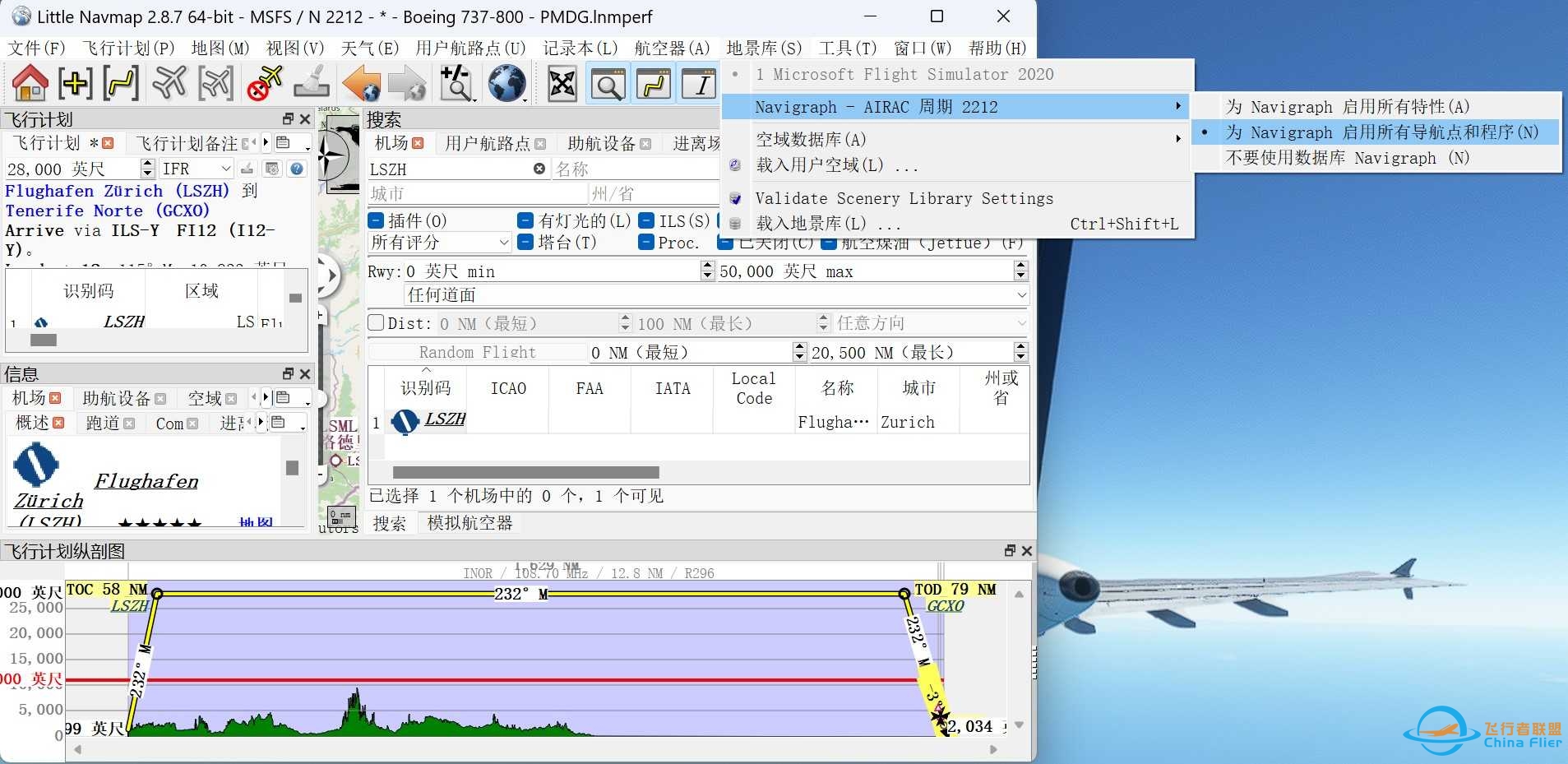This screenshot has width=1568, height=764.
Task: Toggle the 塔台(T) filter checkbox
Action: click(525, 243)
